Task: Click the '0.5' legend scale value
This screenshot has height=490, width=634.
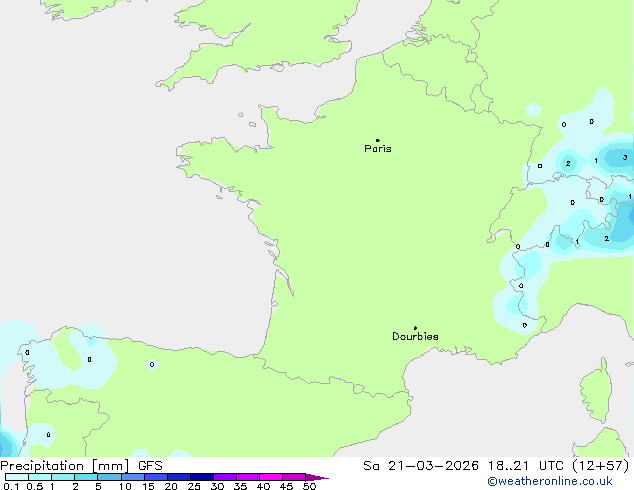Action: point(35,486)
